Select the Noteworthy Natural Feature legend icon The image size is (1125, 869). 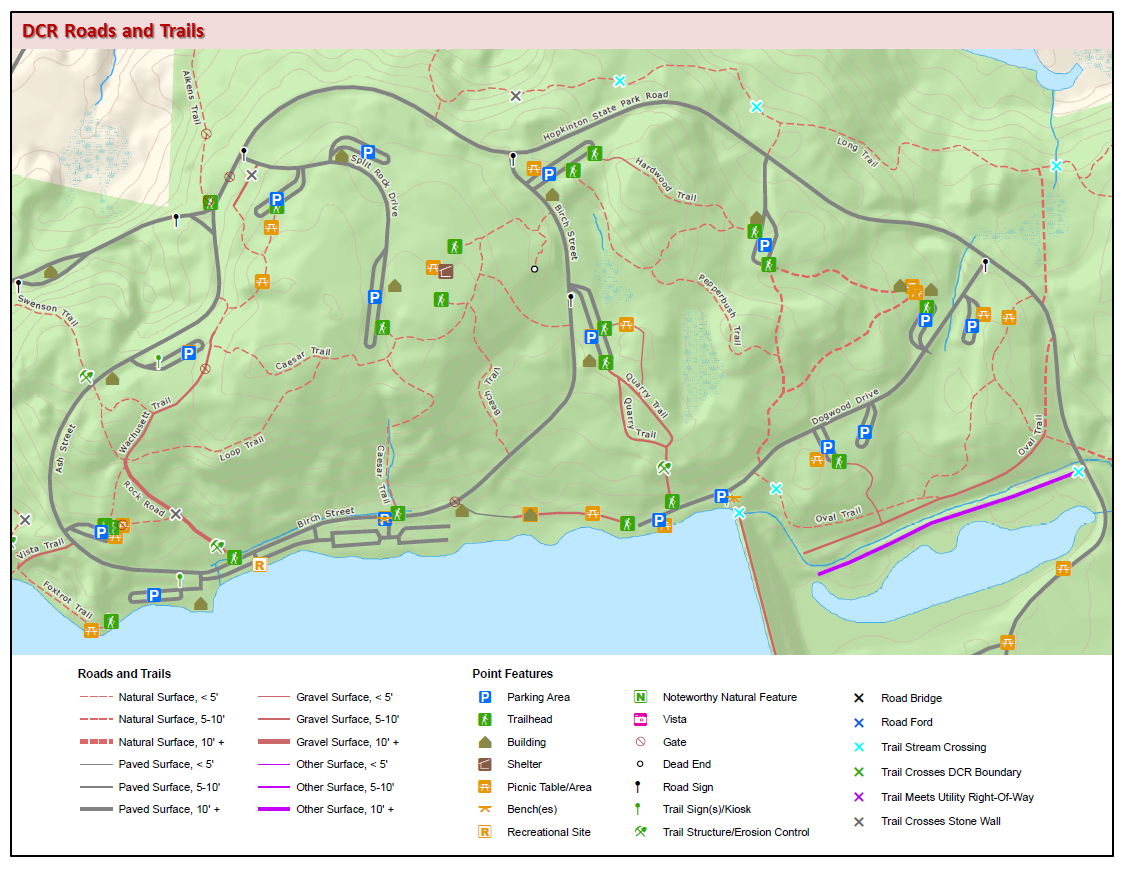pos(640,697)
